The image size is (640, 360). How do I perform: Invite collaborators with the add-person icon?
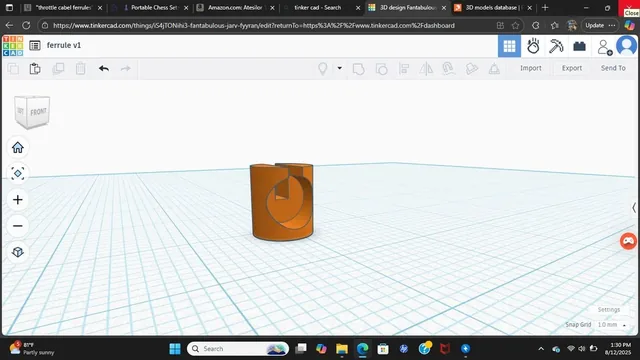click(604, 47)
